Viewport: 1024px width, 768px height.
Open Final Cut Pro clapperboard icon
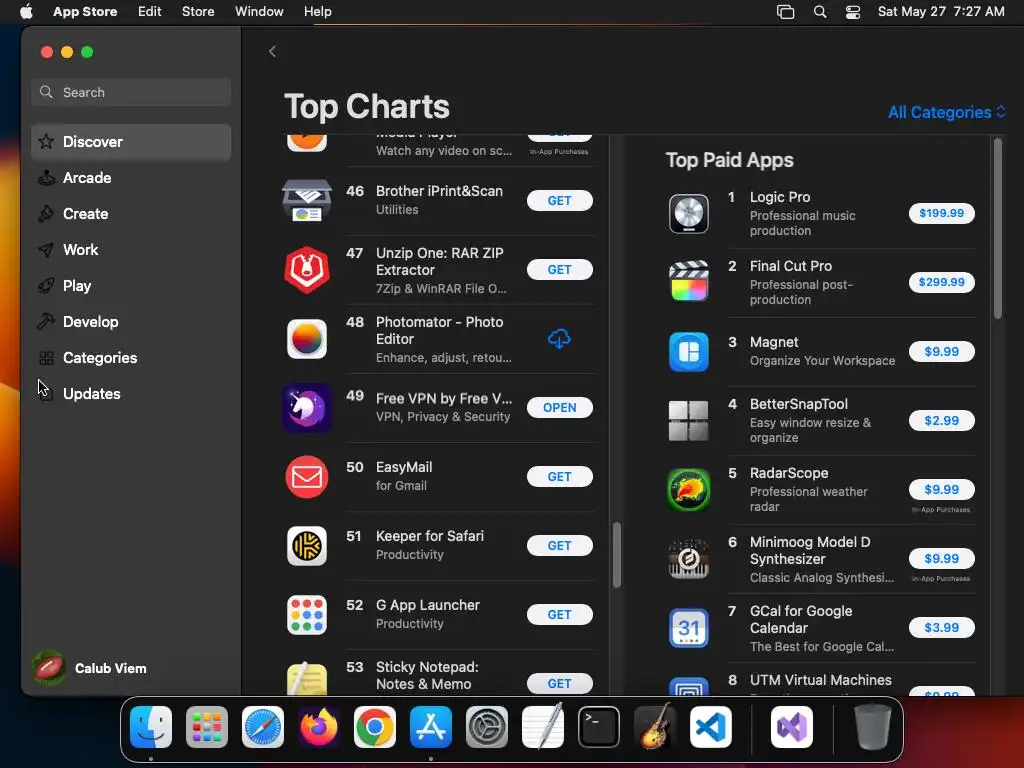click(x=689, y=281)
